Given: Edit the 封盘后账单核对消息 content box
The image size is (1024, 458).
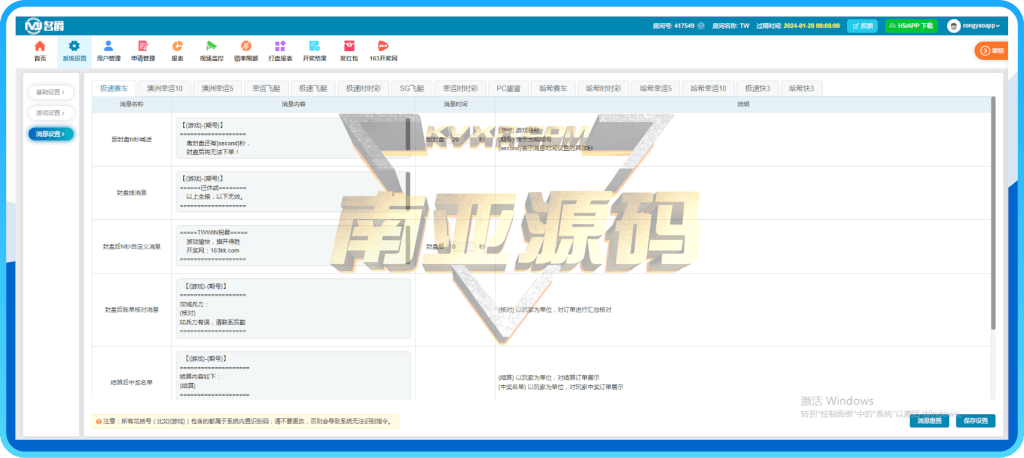Looking at the screenshot, I should [293, 308].
